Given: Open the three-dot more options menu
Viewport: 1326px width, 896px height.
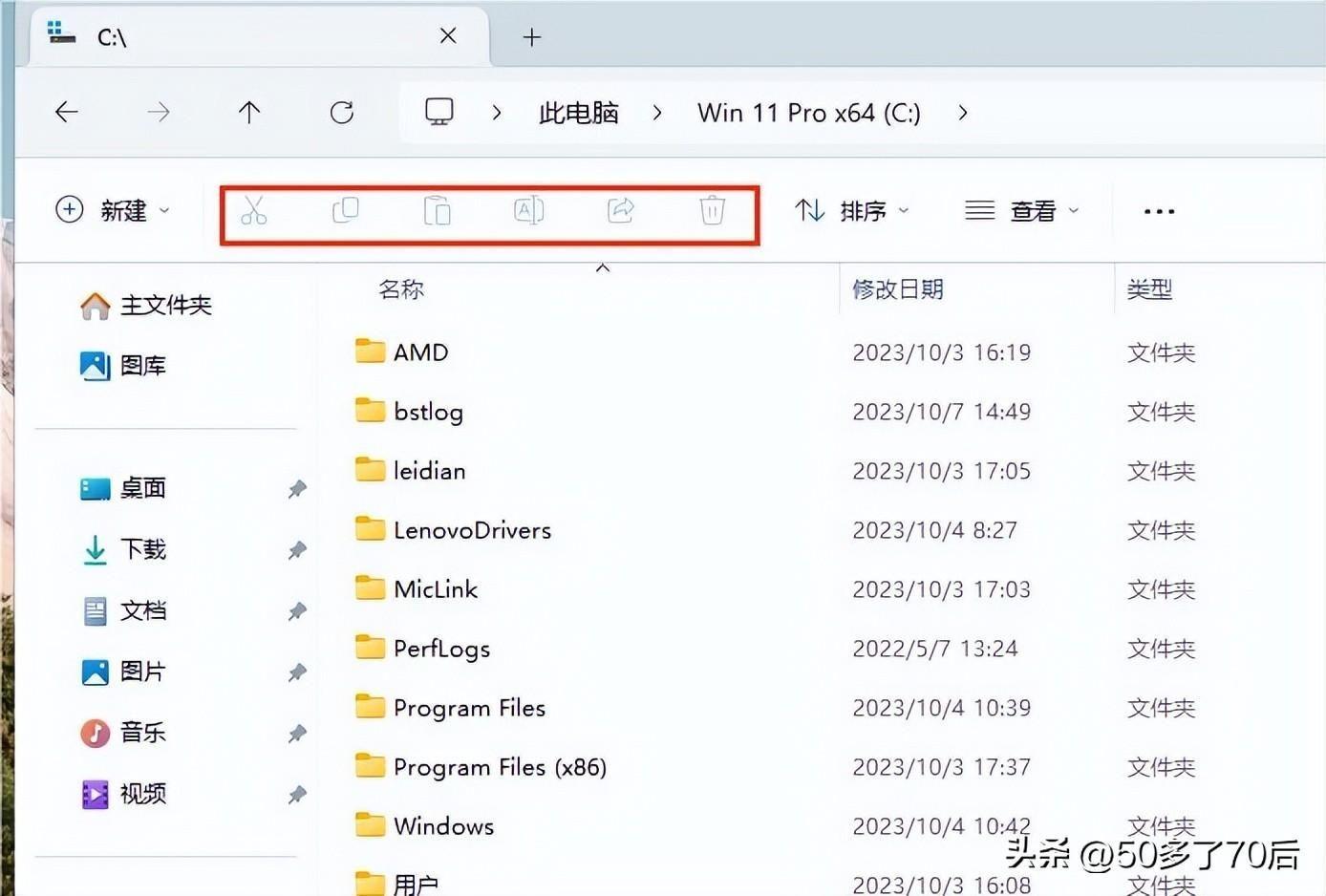Looking at the screenshot, I should [1159, 211].
